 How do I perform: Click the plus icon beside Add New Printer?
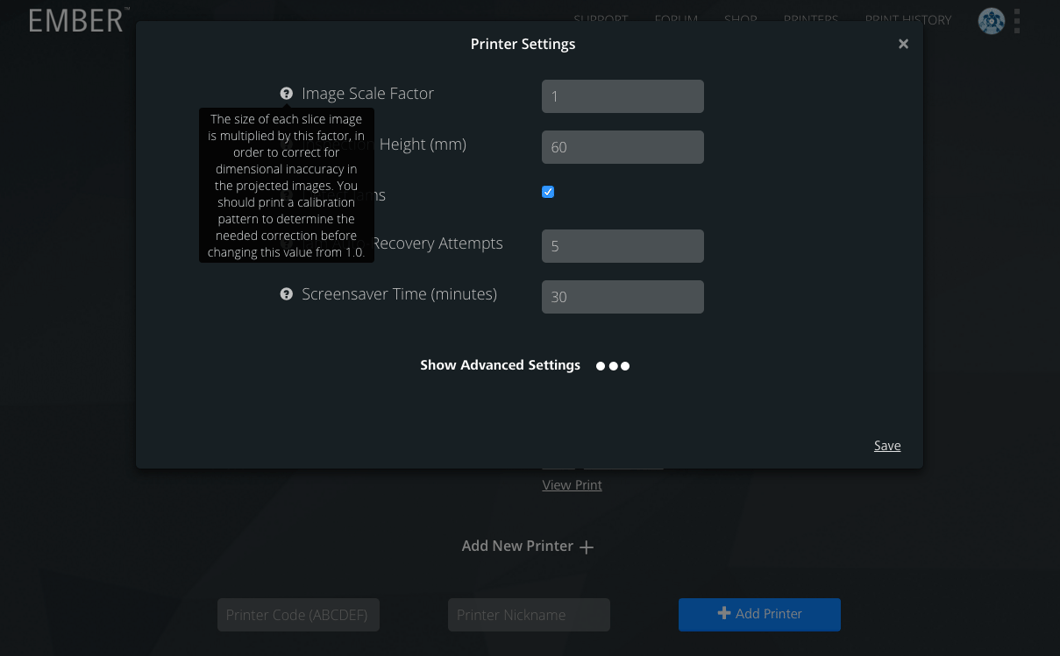pyautogui.click(x=587, y=547)
